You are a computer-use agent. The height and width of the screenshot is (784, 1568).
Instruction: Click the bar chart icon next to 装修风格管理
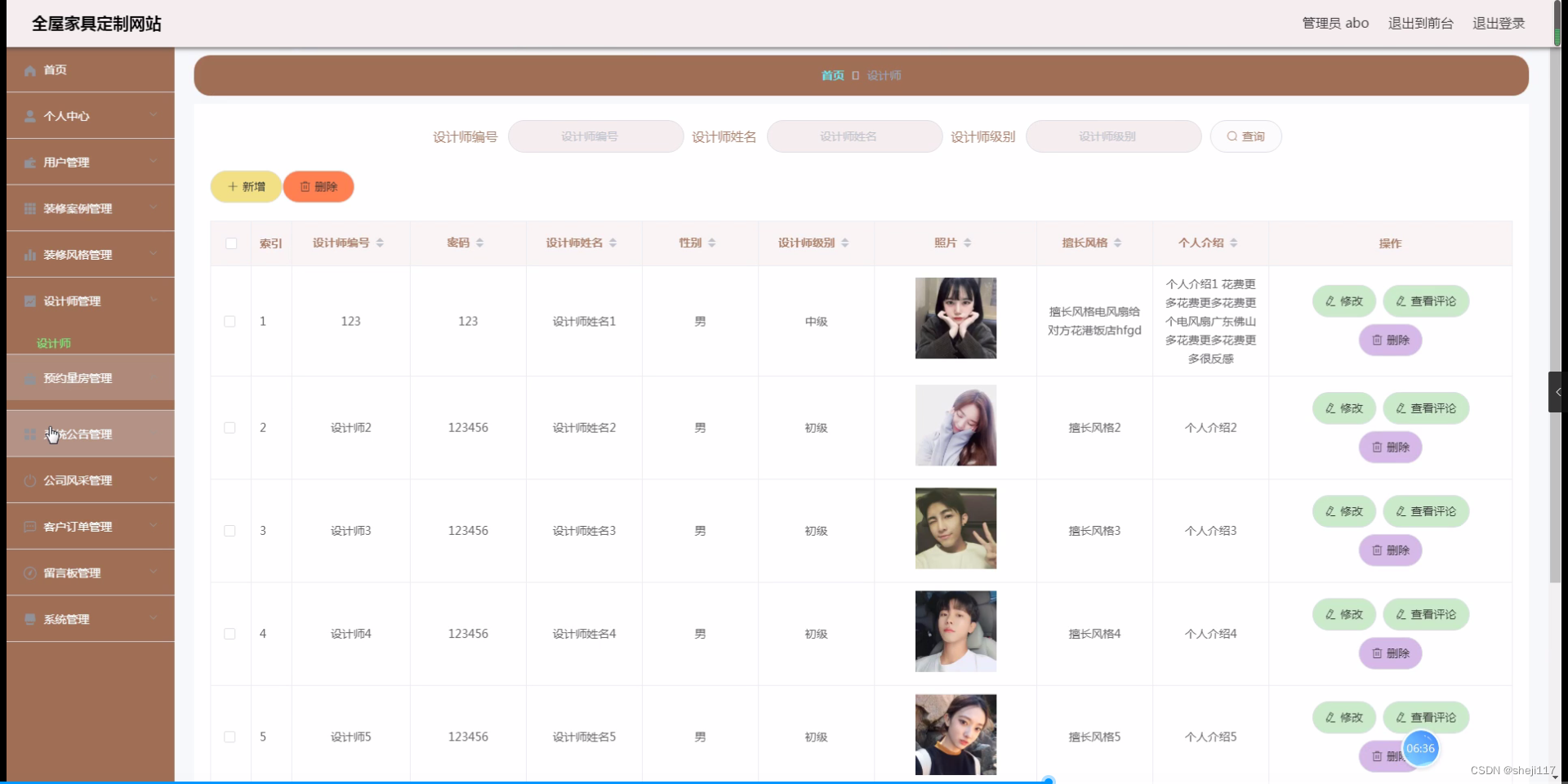[x=30, y=255]
